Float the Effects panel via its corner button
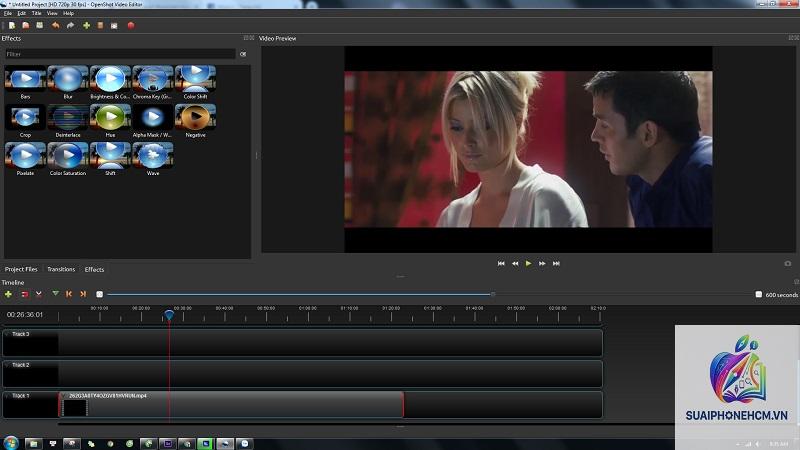800x450 pixels. [x=246, y=38]
